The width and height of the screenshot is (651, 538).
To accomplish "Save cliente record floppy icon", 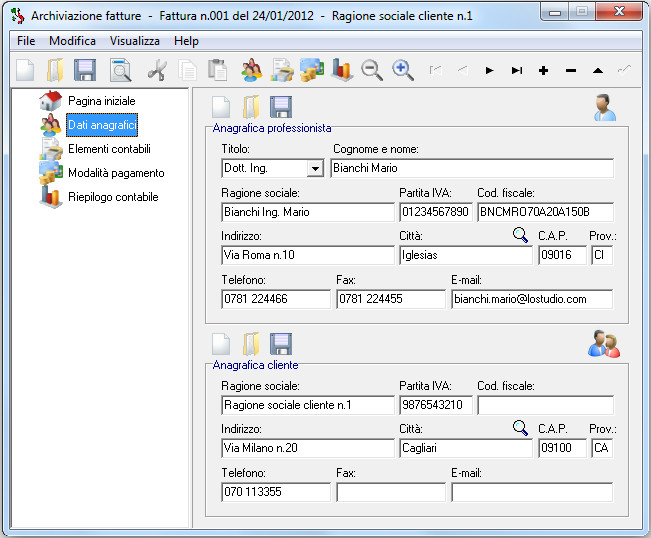I will [x=281, y=344].
